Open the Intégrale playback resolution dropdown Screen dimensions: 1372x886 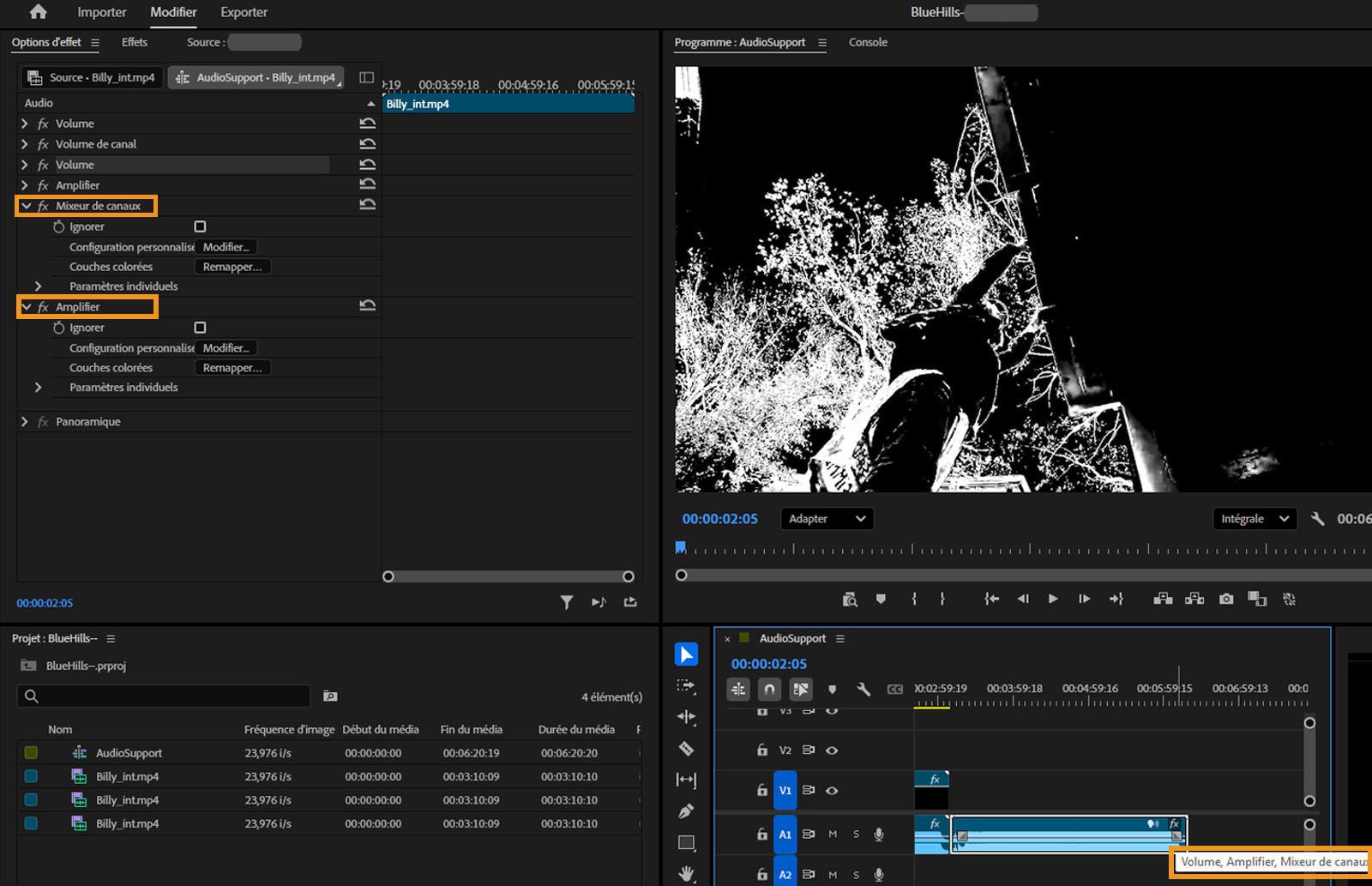pyautogui.click(x=1255, y=519)
